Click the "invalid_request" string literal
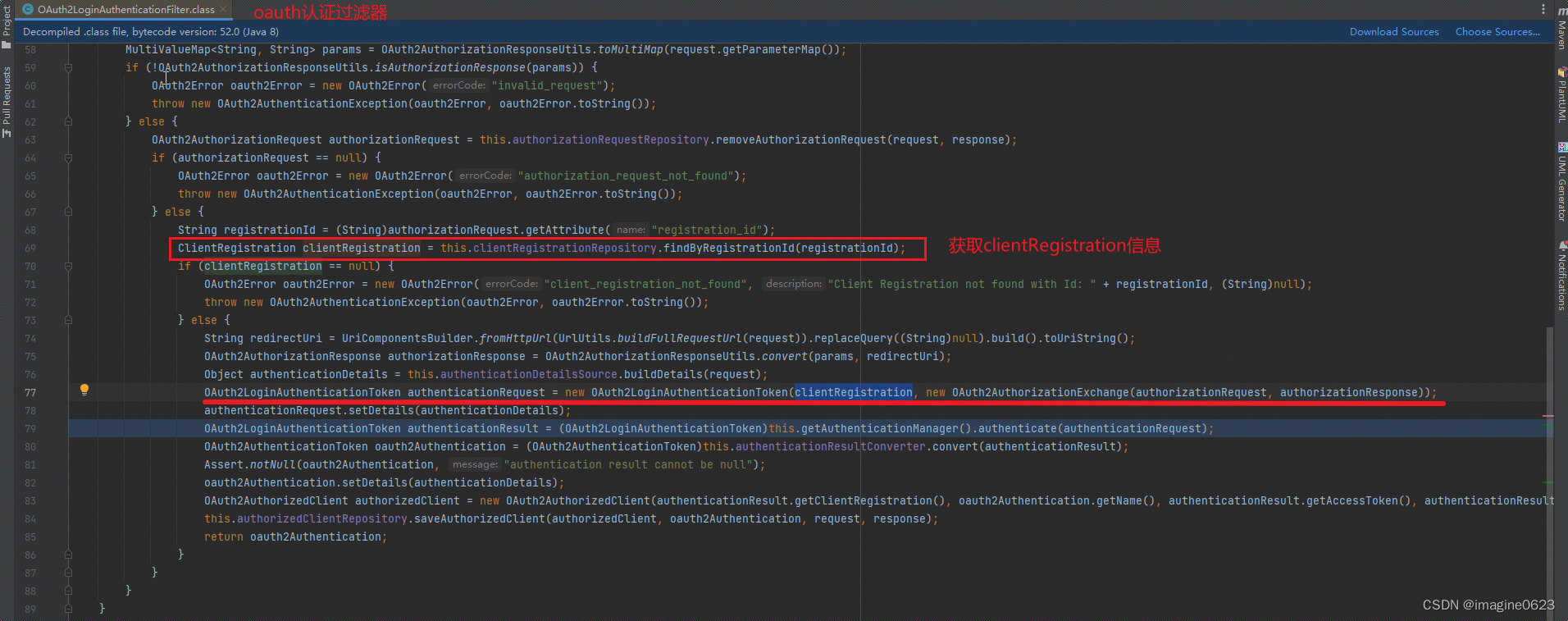The width and height of the screenshot is (1568, 621). click(x=545, y=85)
